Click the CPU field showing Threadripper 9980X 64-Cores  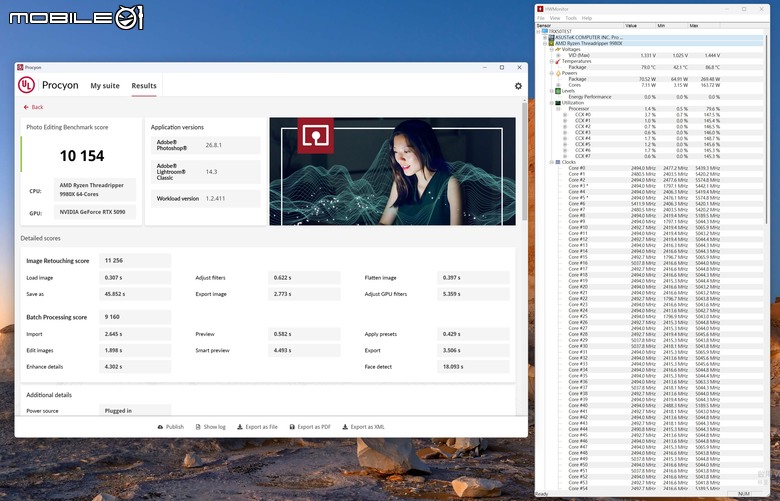click(95, 190)
